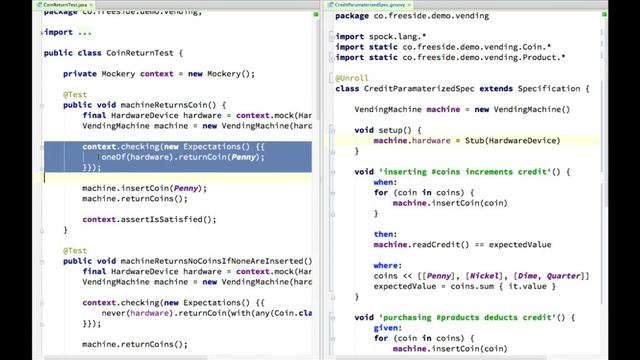640x360 pixels.
Task: Click 'CreditParamaterizedSpec' class name
Action: tap(419, 89)
